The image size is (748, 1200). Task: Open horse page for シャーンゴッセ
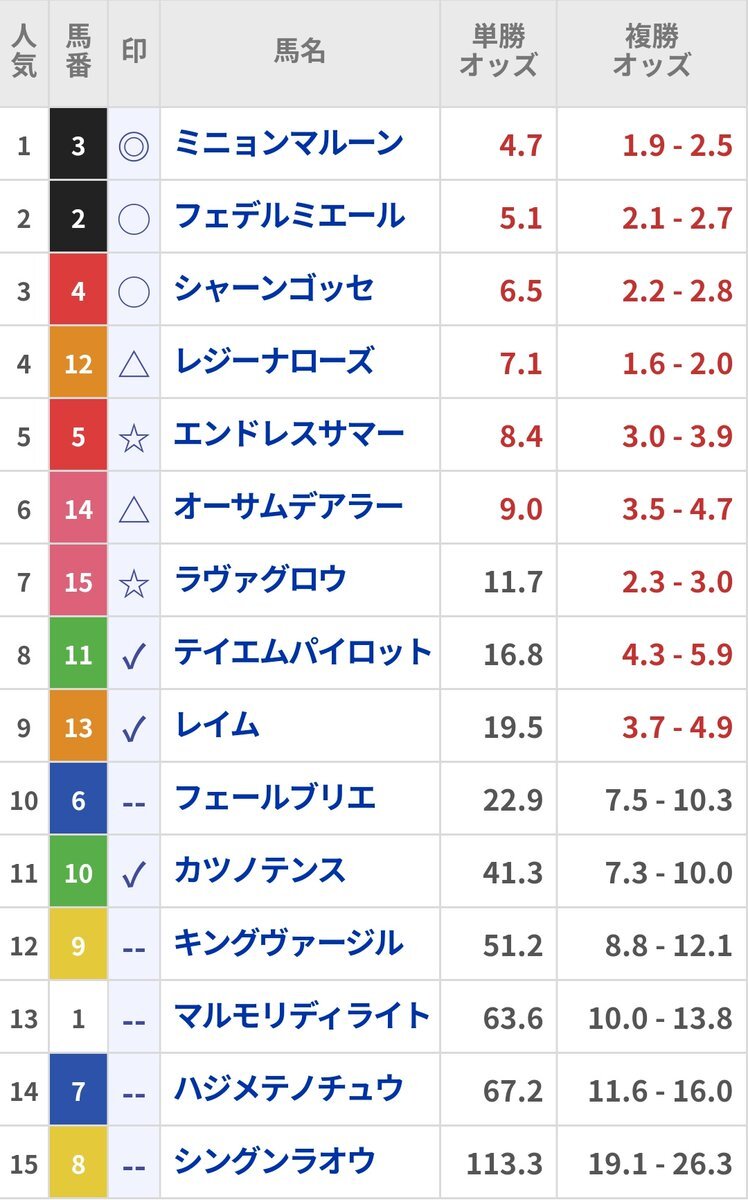(x=274, y=290)
